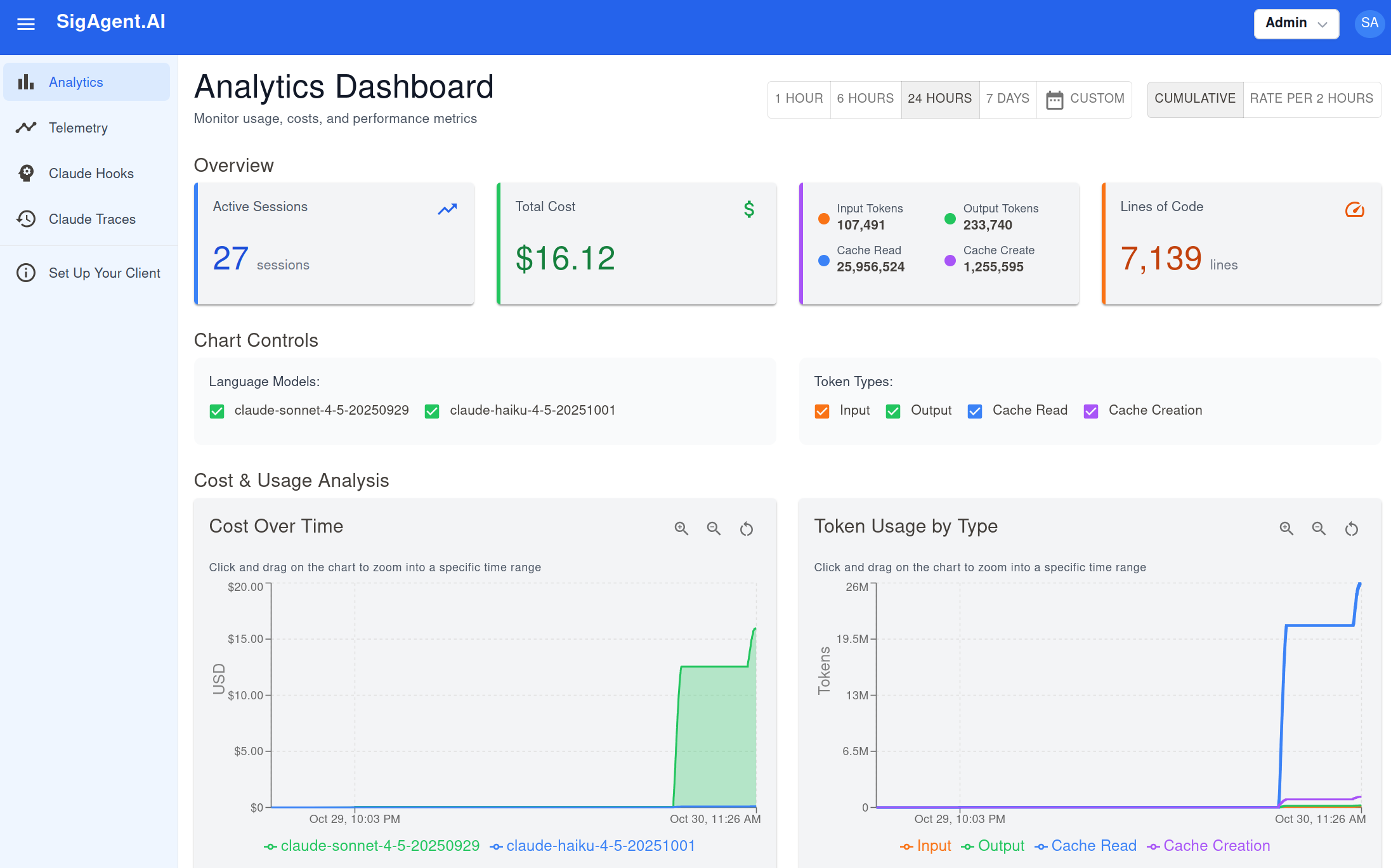Click the SA avatar in the top bar

coord(1369,23)
